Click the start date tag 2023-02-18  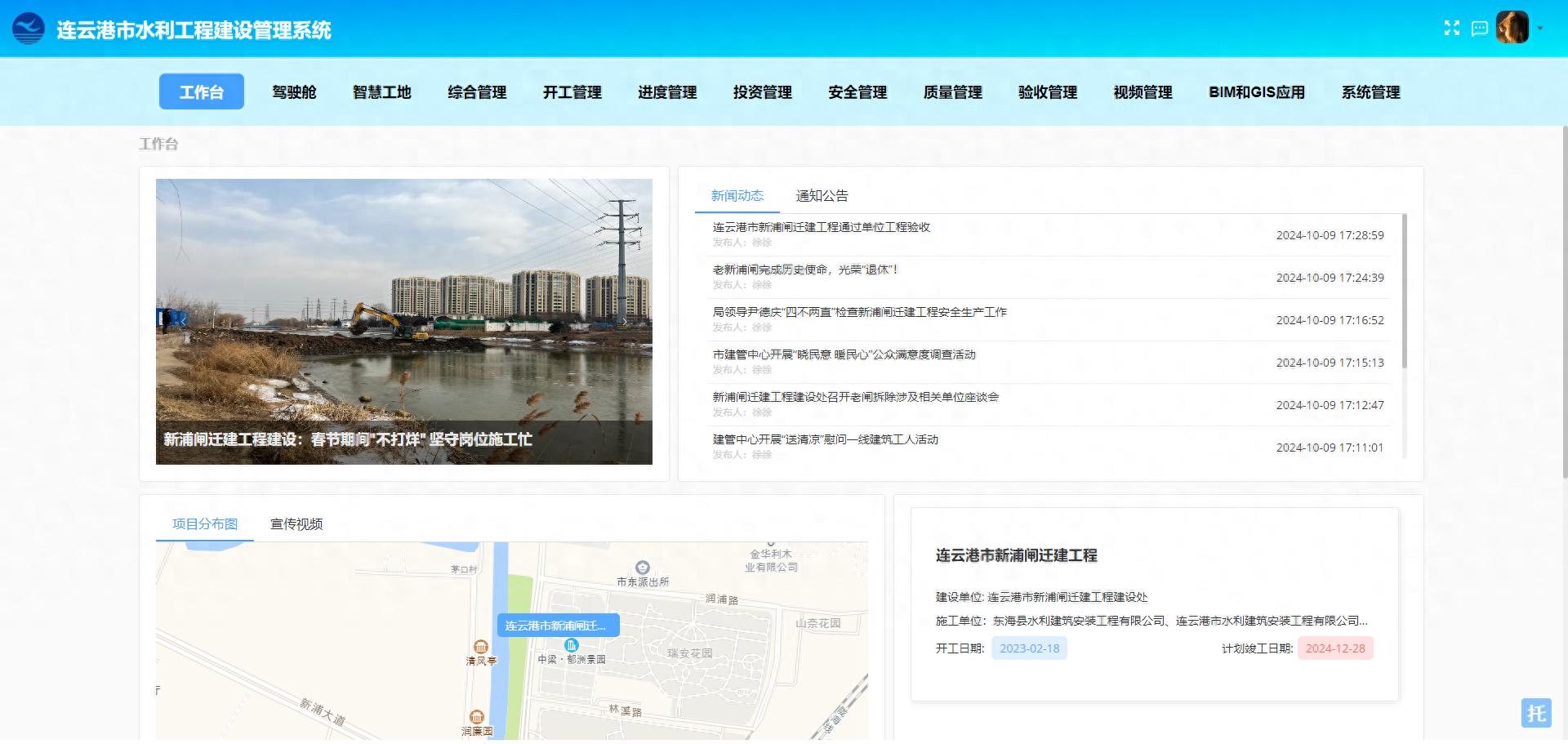pyautogui.click(x=1029, y=648)
